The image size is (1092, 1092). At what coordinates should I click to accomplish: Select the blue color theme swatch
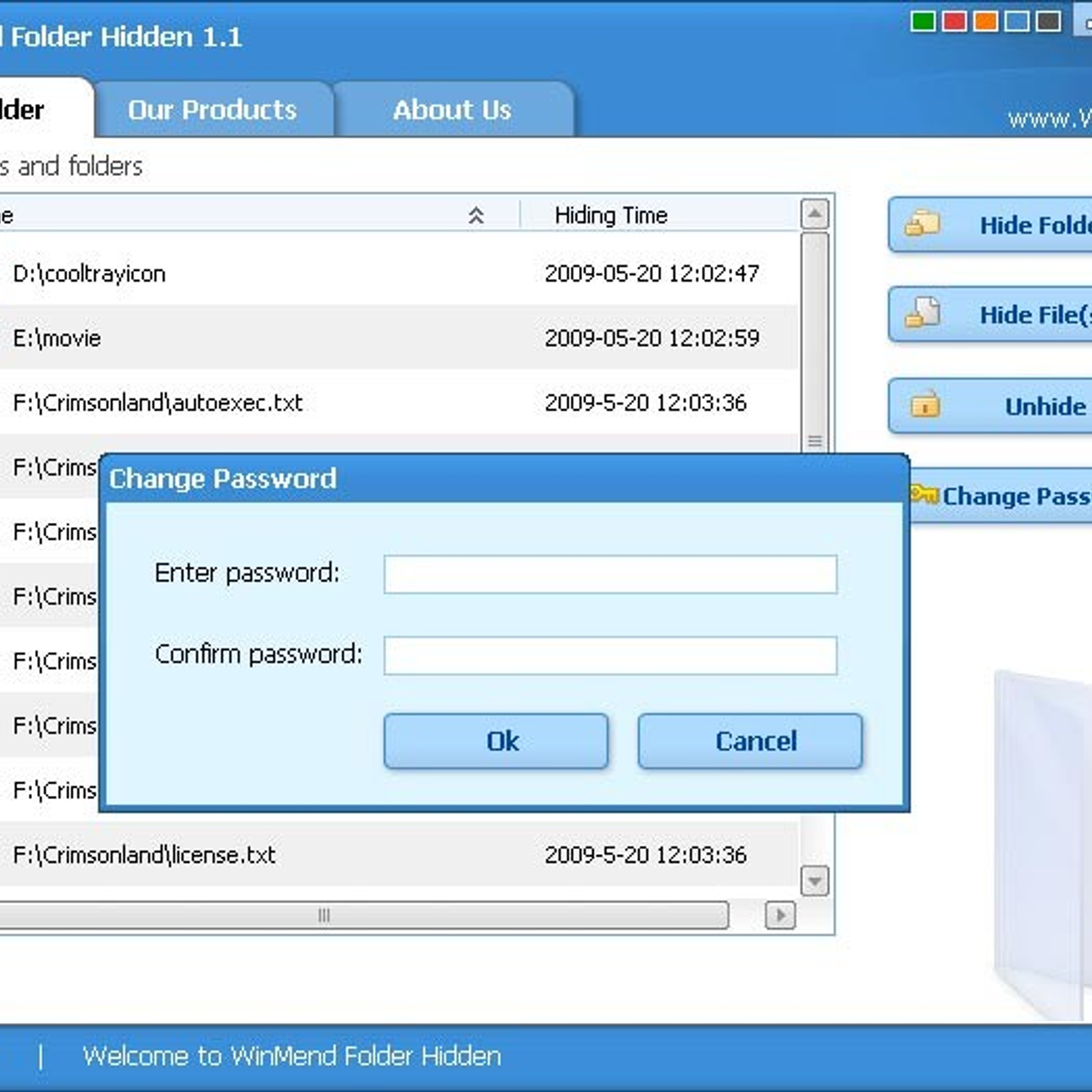(x=1017, y=22)
